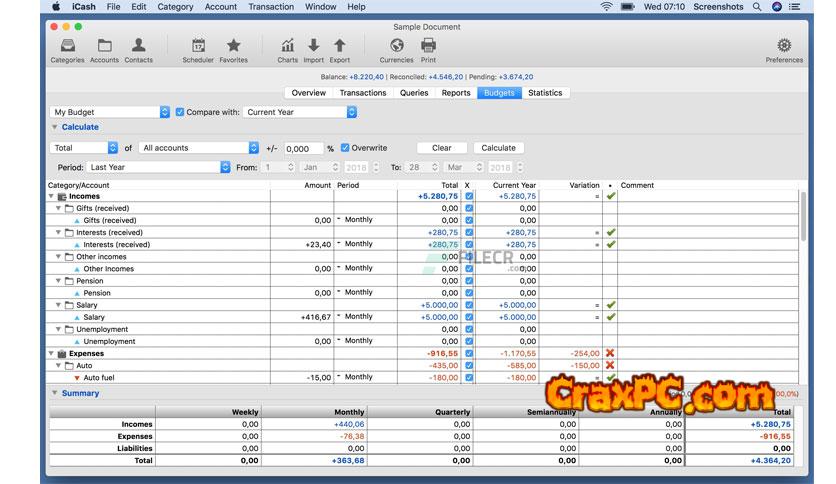Screen dimensions: 836x484
Task: Open Contacts from the toolbar
Action: coord(138,46)
